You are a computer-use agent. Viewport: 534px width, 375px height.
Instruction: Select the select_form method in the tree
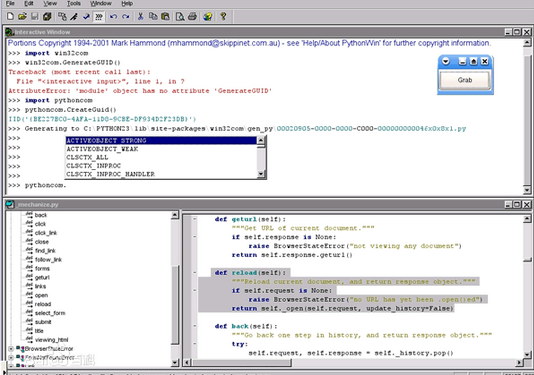point(50,313)
